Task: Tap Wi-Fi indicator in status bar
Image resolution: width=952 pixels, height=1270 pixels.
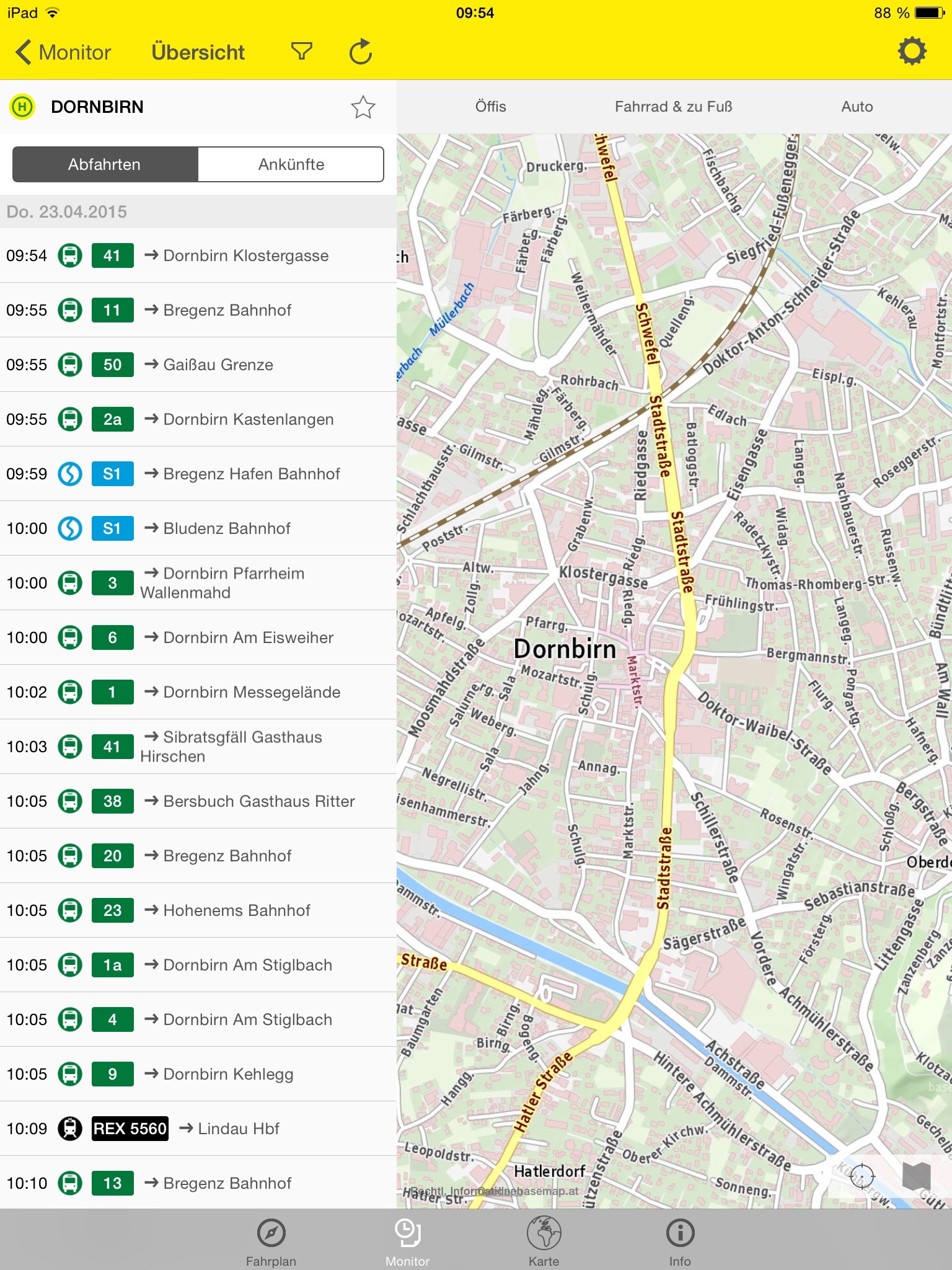Action: 53,13
